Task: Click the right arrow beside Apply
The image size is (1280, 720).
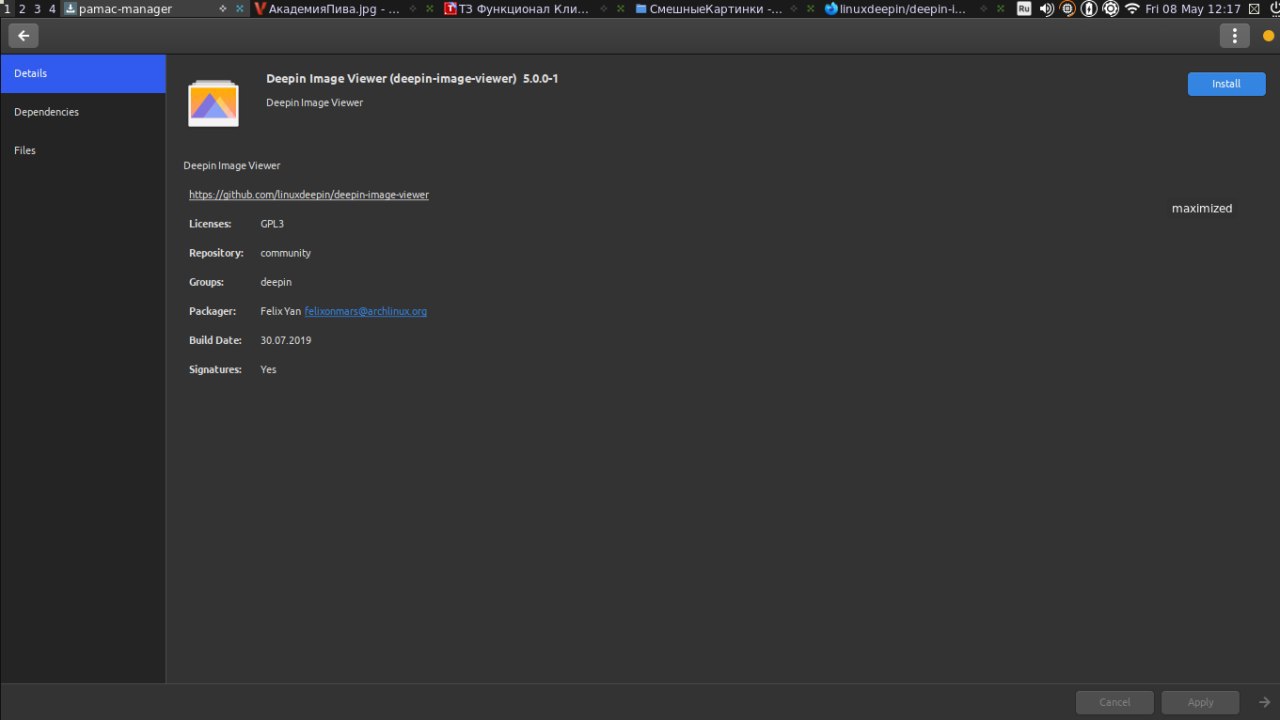Action: (1265, 702)
